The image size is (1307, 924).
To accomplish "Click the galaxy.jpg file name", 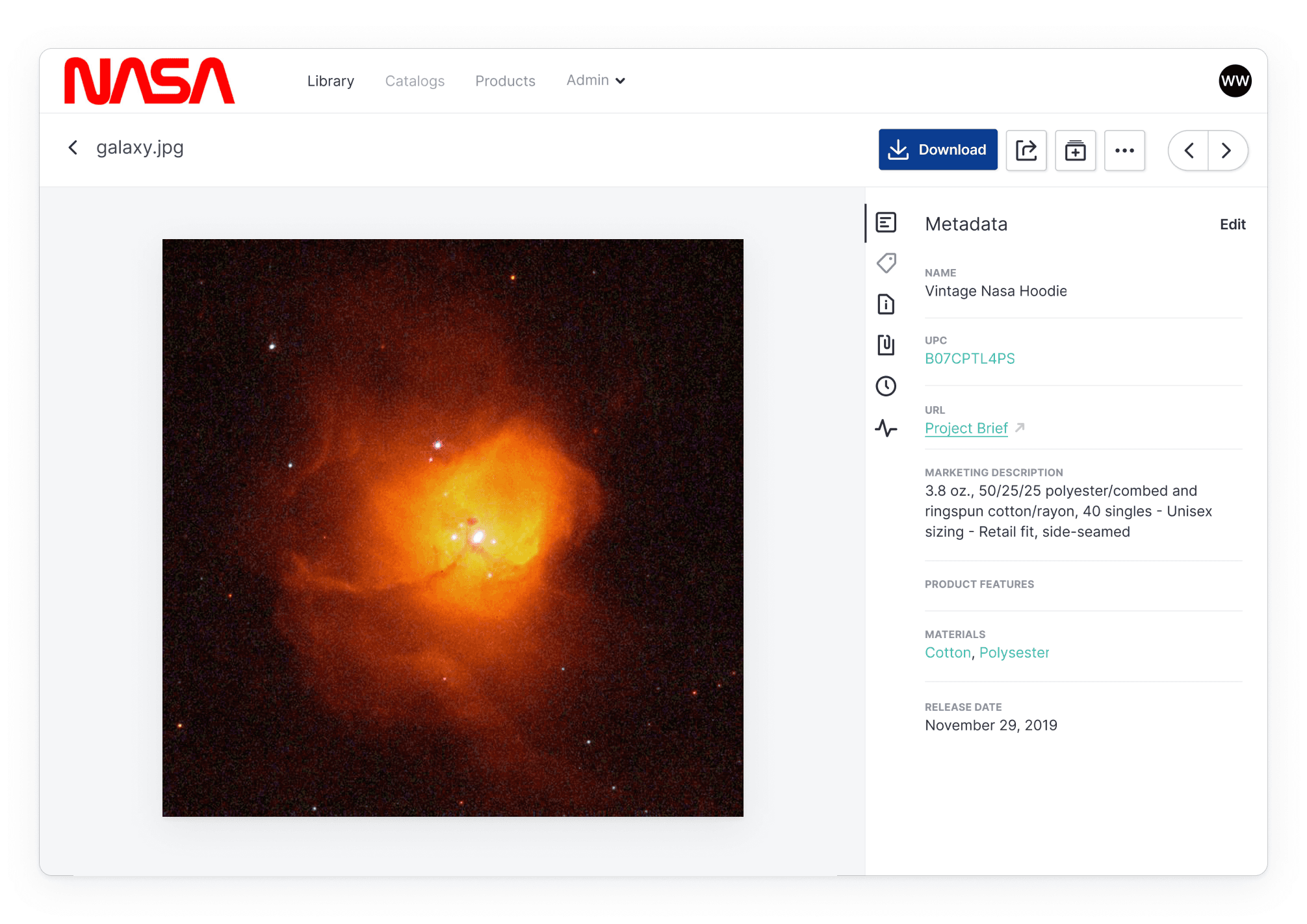I will click(140, 148).
